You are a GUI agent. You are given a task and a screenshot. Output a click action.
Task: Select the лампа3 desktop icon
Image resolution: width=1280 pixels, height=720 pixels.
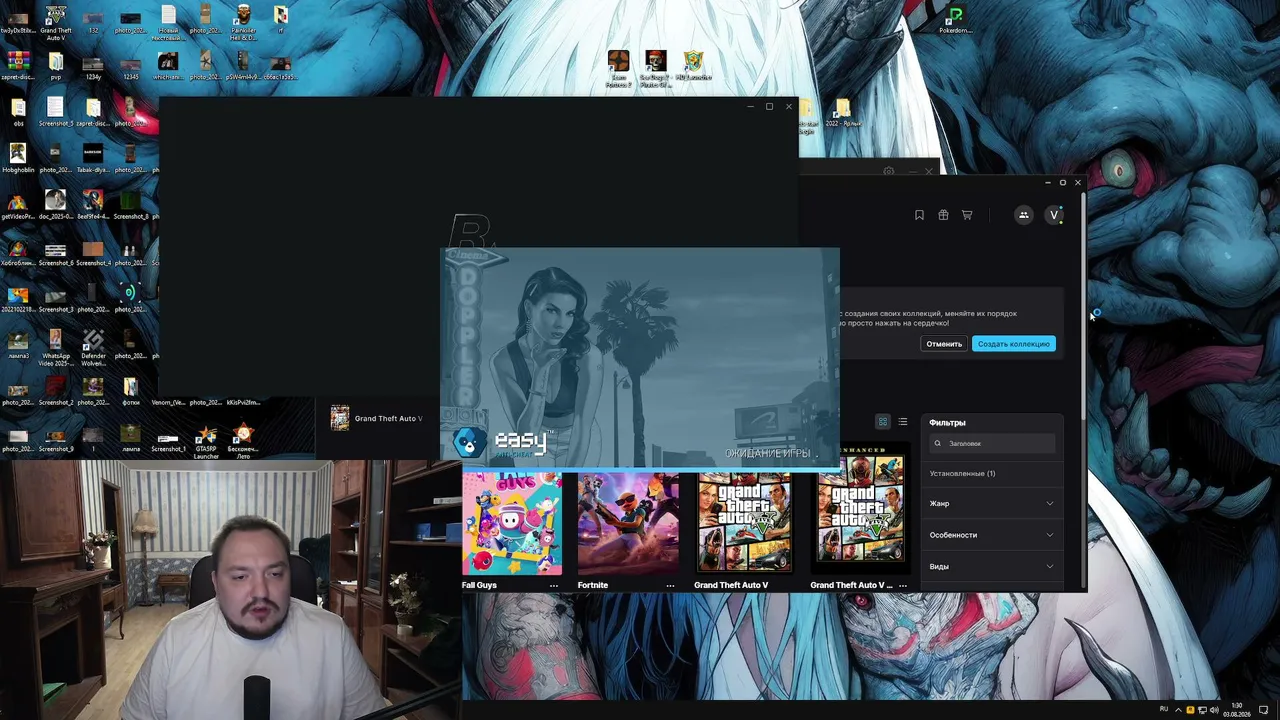coord(17,345)
